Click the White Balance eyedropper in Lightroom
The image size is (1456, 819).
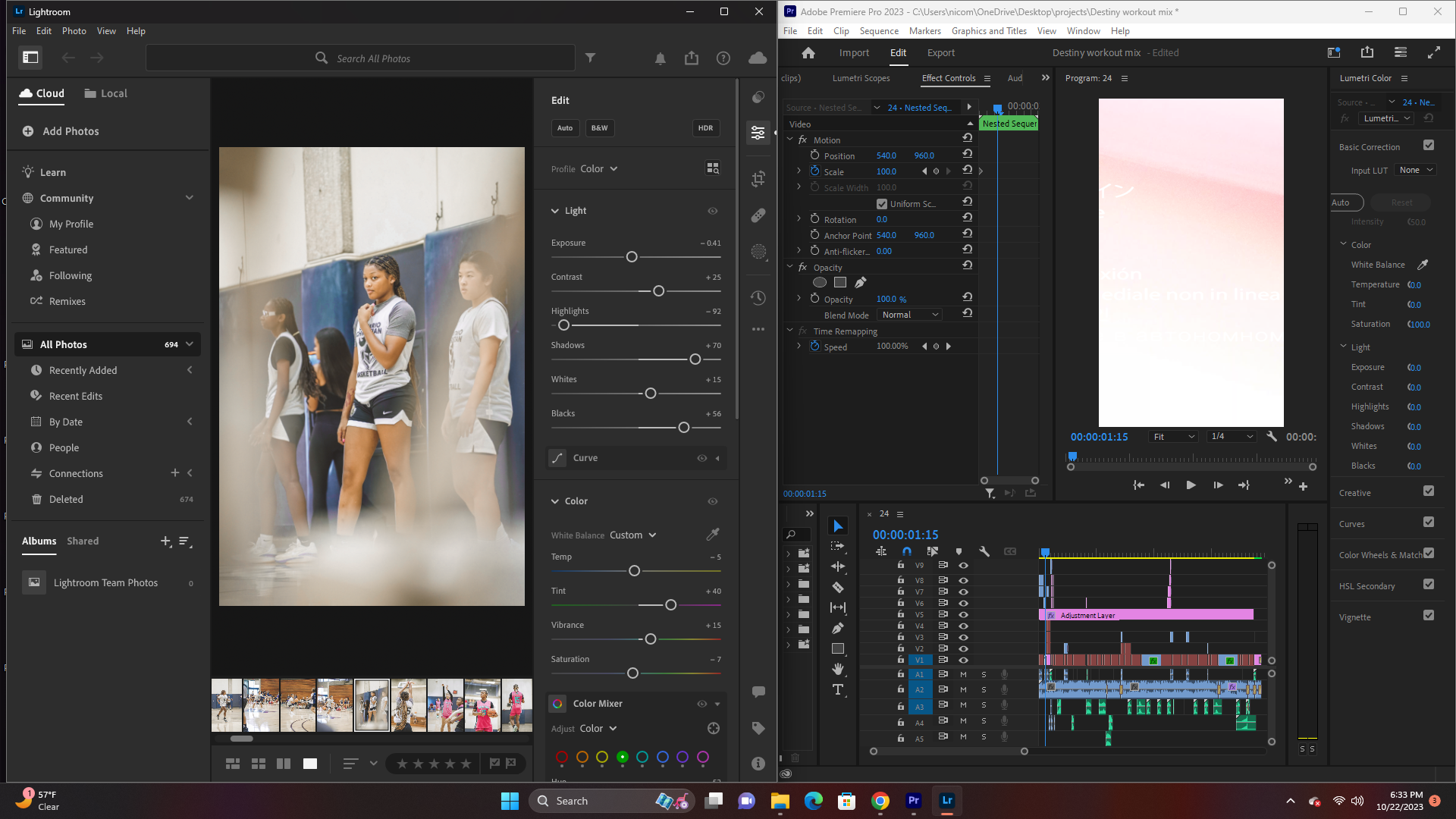coord(713,535)
